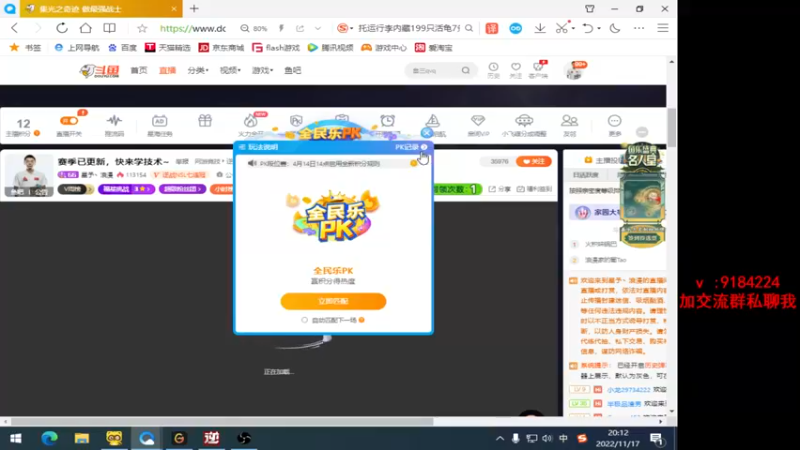This screenshot has height=450, width=800.
Task: Close the PK popup with X
Action: point(427,133)
